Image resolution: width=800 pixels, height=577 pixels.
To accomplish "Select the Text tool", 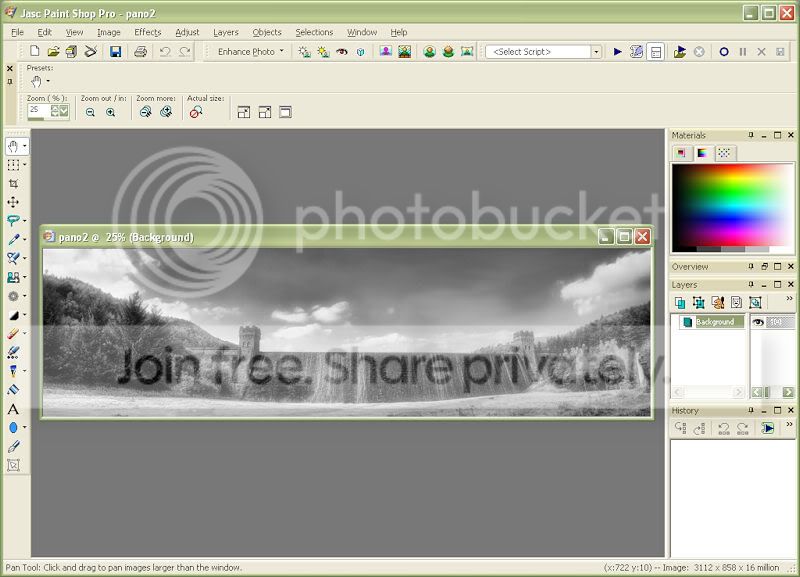I will click(13, 409).
